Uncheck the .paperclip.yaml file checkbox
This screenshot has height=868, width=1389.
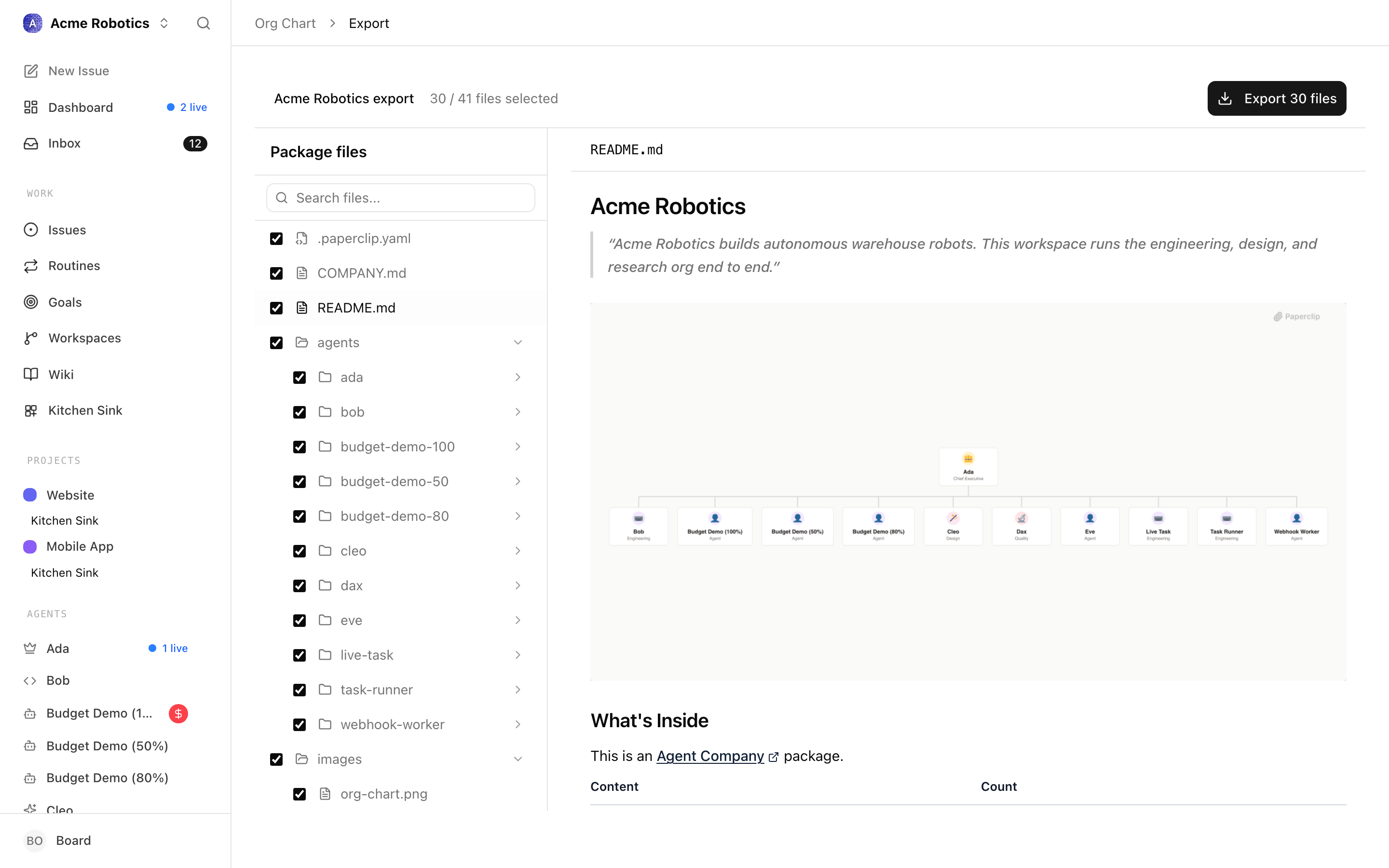(277, 239)
